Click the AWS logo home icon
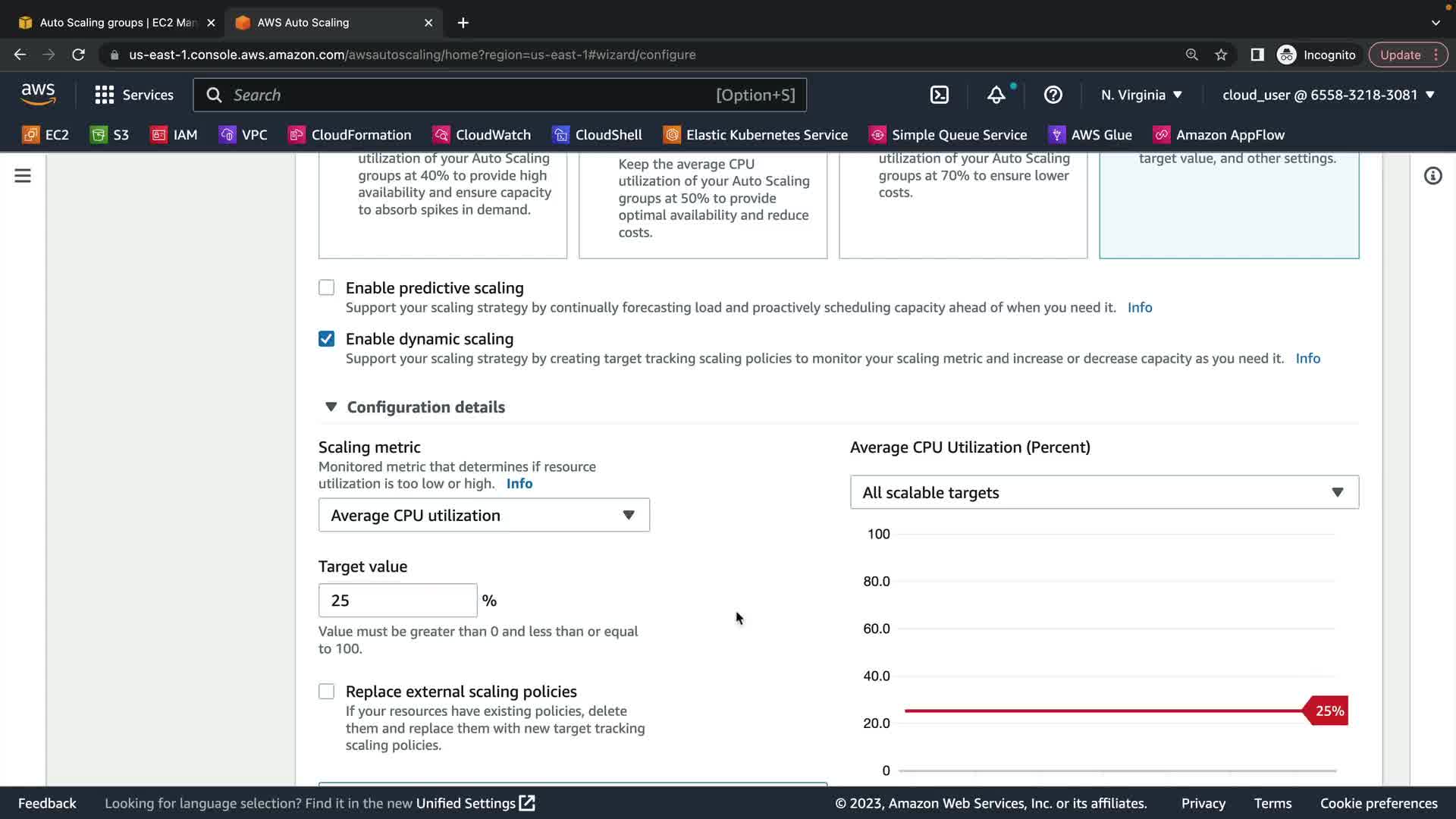Viewport: 1456px width, 819px height. click(38, 94)
